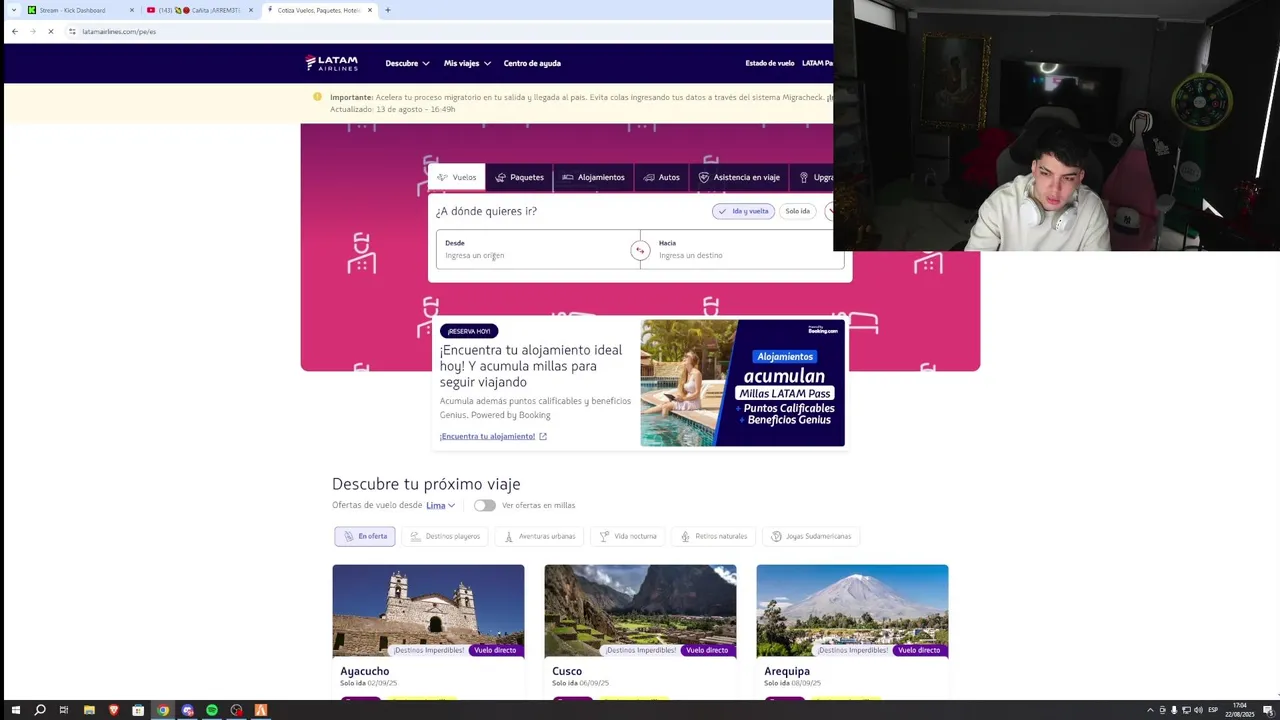
Task: Close the Stream - Kick Dashboard tab
Action: (132, 10)
